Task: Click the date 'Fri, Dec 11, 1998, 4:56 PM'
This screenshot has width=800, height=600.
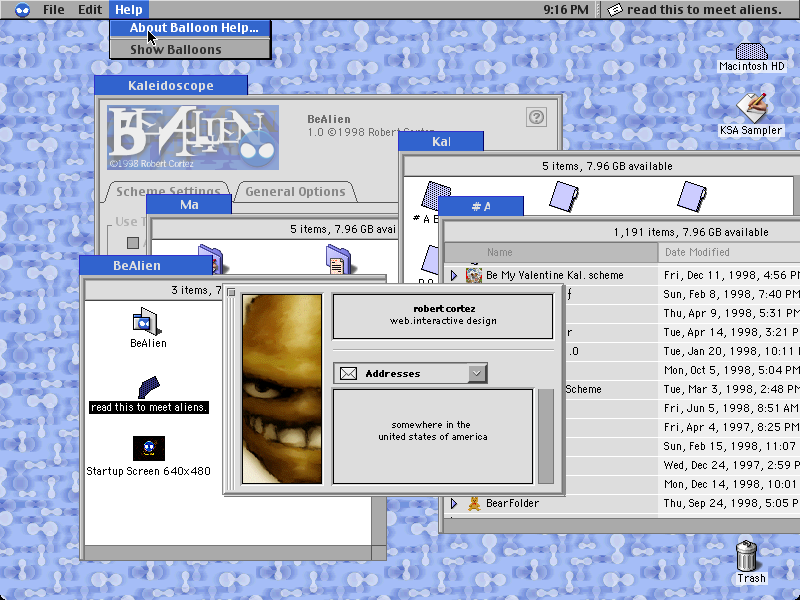Action: tap(732, 276)
